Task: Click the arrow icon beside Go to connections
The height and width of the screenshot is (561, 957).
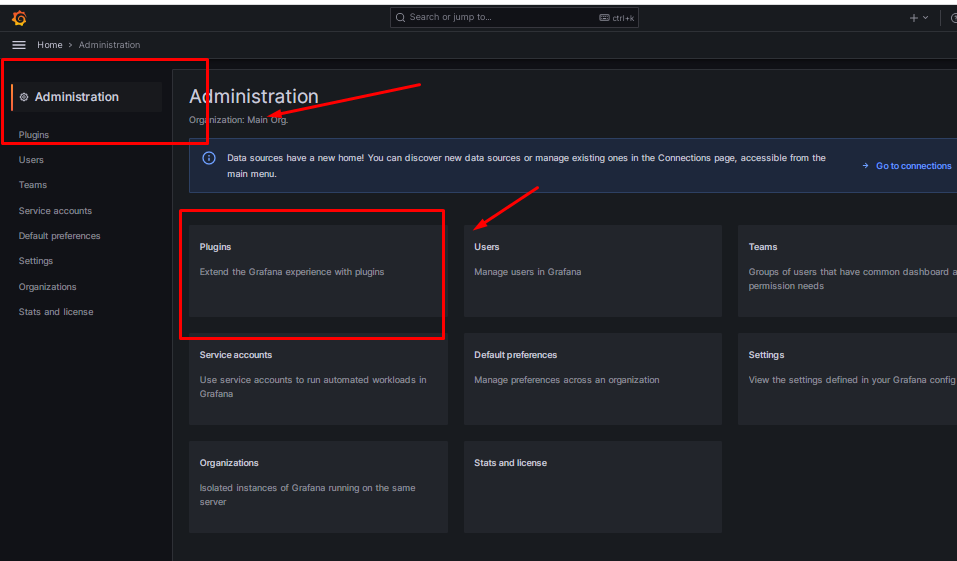Action: pos(865,166)
